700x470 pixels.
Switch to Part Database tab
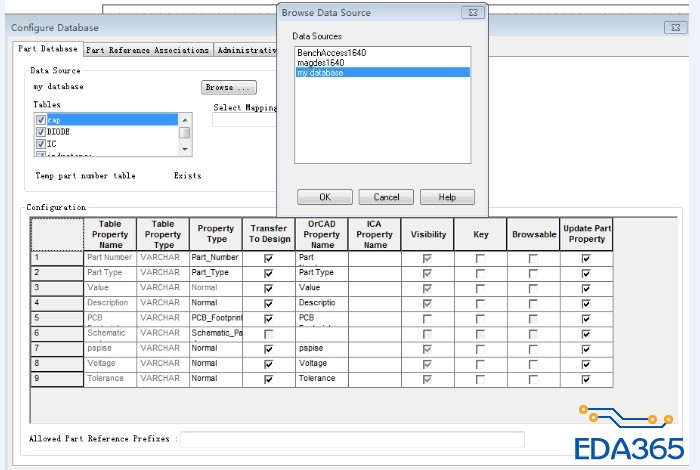[x=48, y=49]
